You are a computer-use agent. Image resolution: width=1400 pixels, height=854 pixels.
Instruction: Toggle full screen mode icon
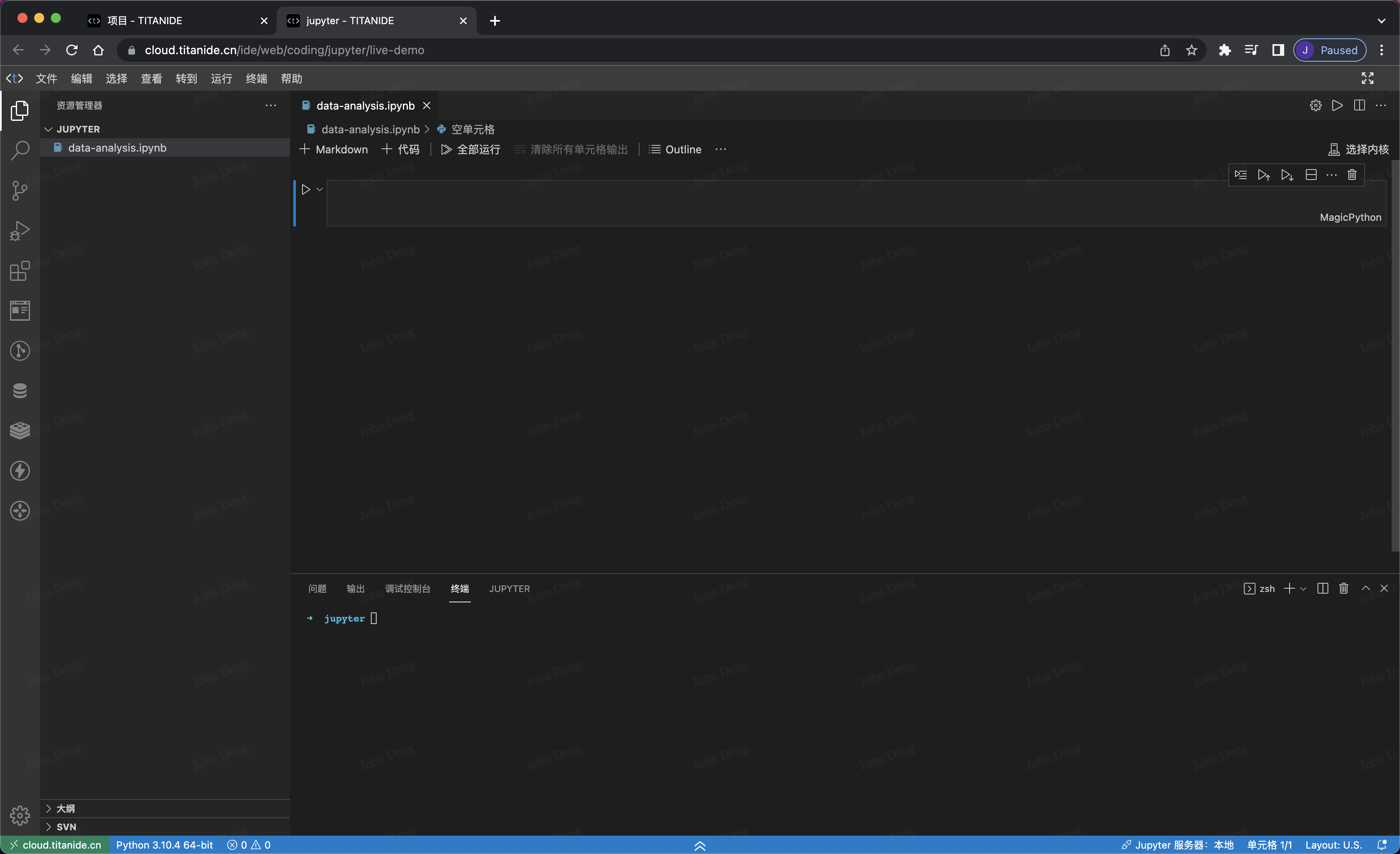pos(1367,78)
